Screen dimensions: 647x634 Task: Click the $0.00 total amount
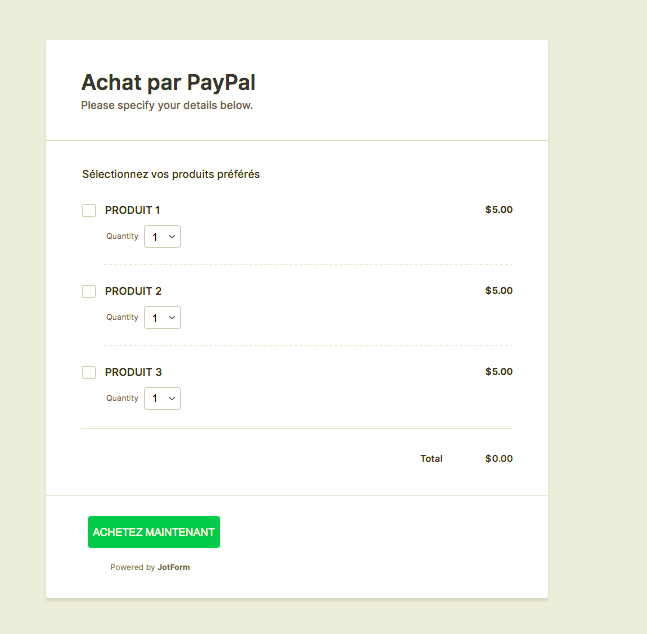(x=498, y=459)
